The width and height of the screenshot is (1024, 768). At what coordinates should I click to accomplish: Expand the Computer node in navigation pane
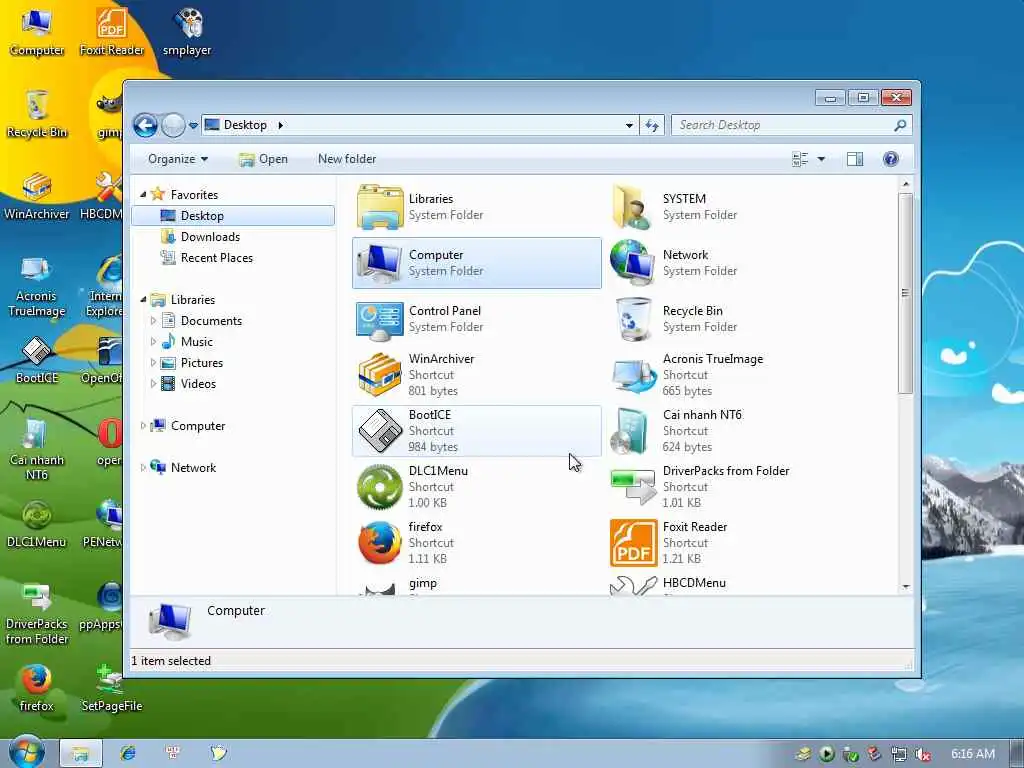(143, 426)
